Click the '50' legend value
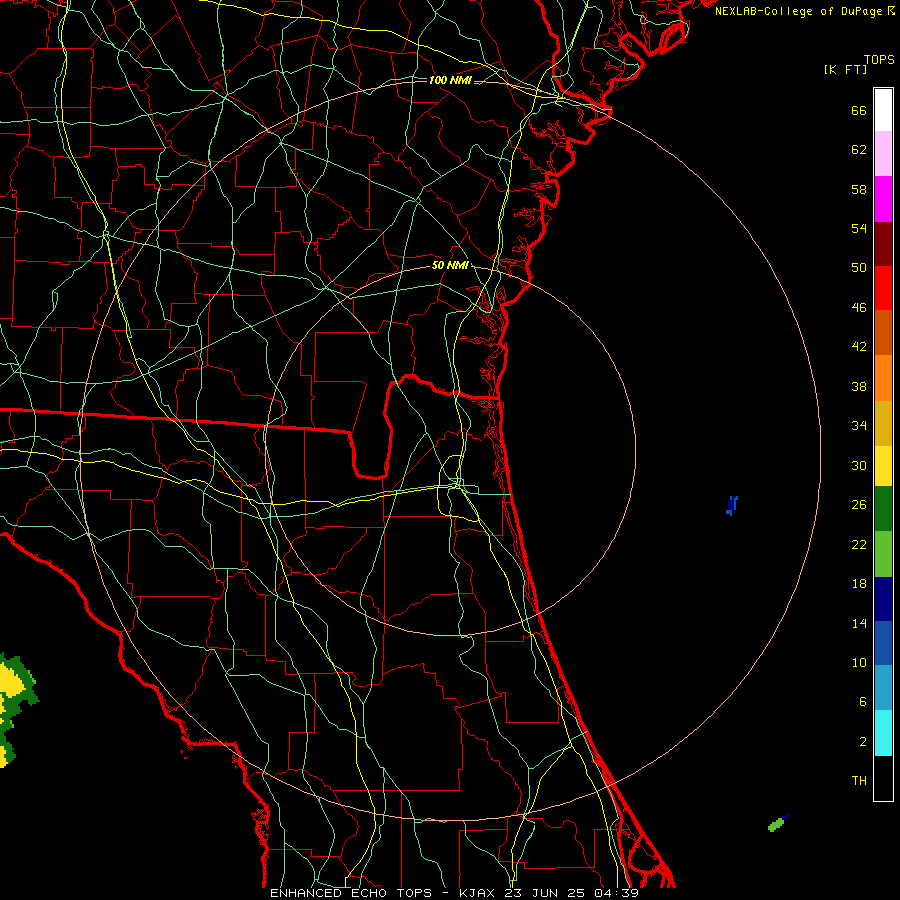The image size is (900, 900). tap(859, 268)
